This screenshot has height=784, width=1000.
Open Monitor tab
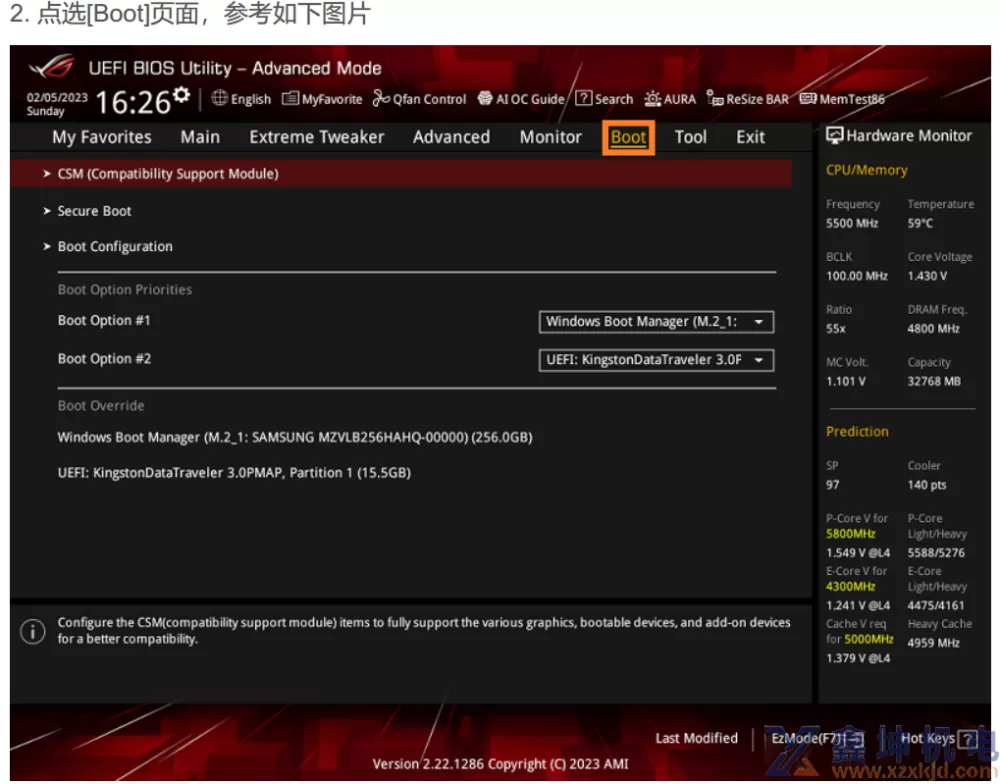(551, 137)
